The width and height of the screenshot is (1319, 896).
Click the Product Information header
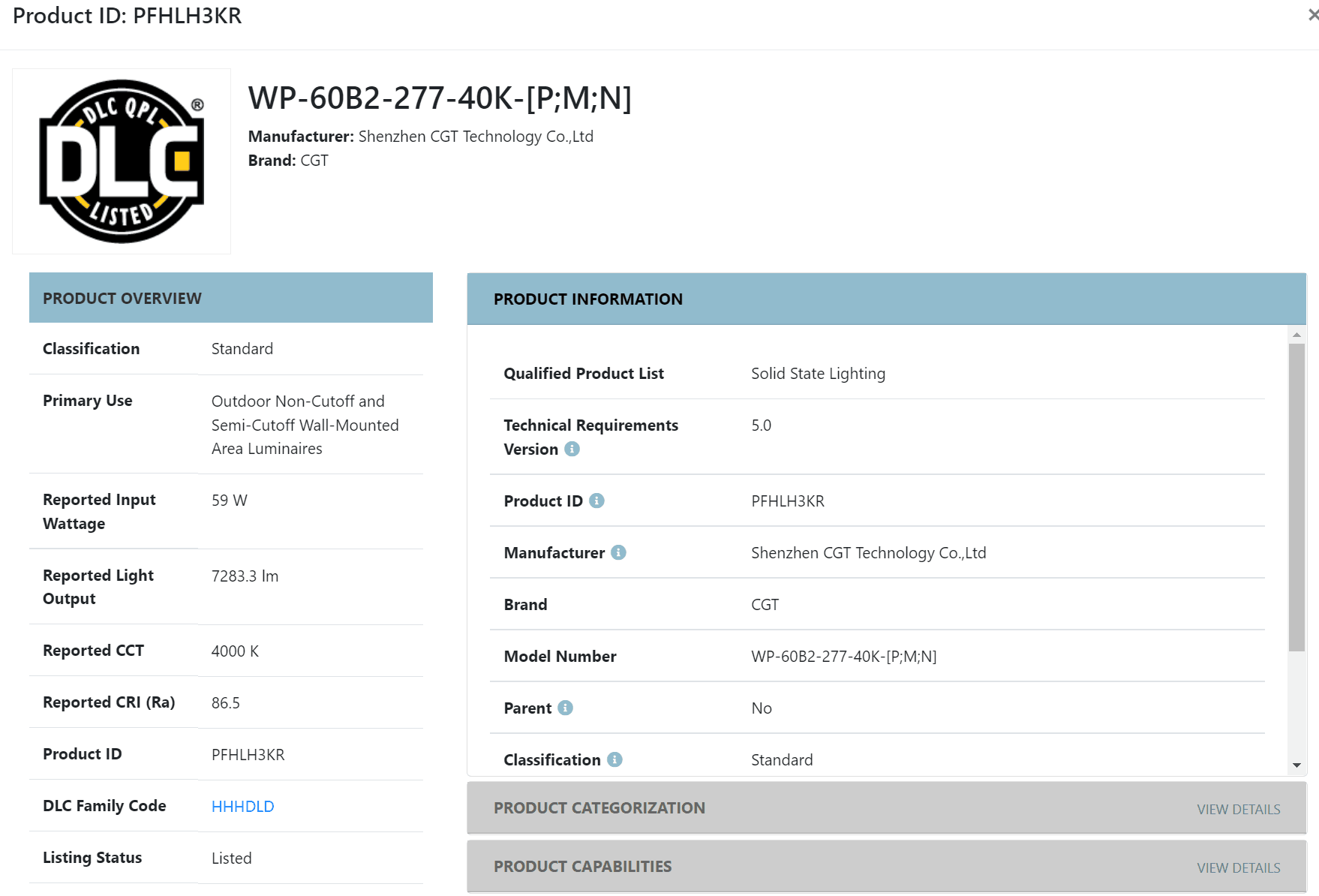click(886, 299)
